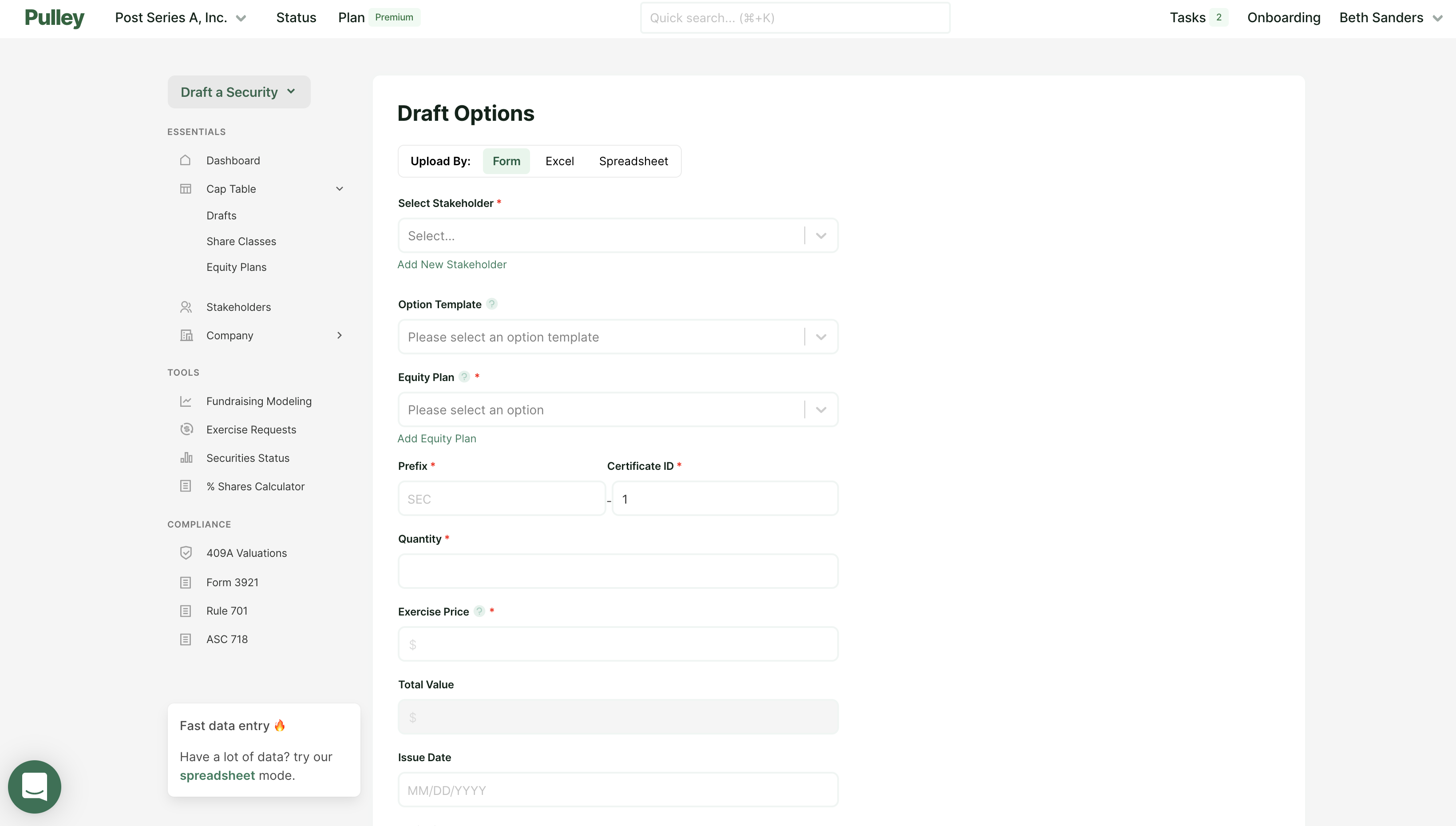Click Add New Stakeholder link
Screen dimensions: 1456x826
452,264
